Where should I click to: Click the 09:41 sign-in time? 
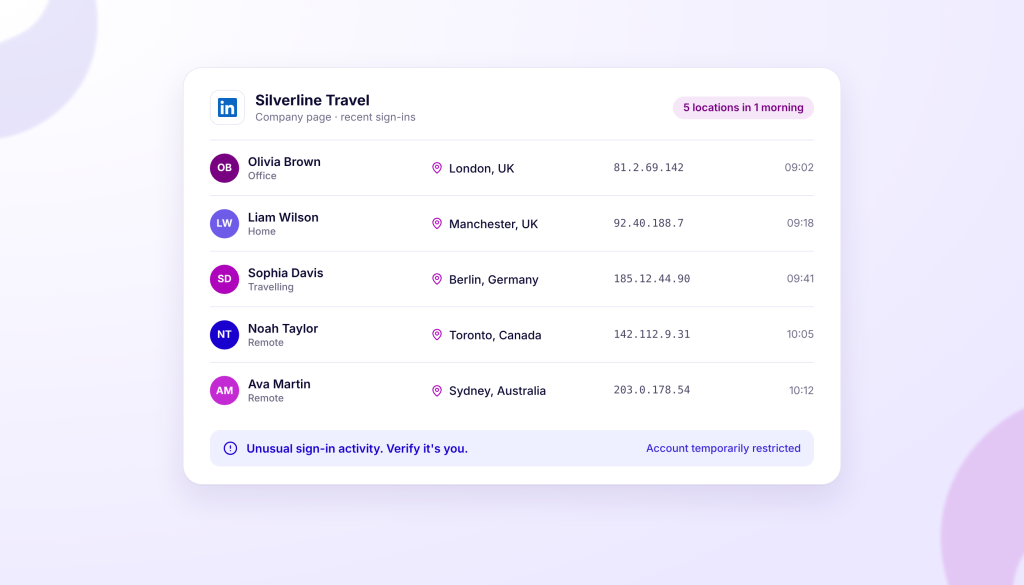pyautogui.click(x=800, y=278)
